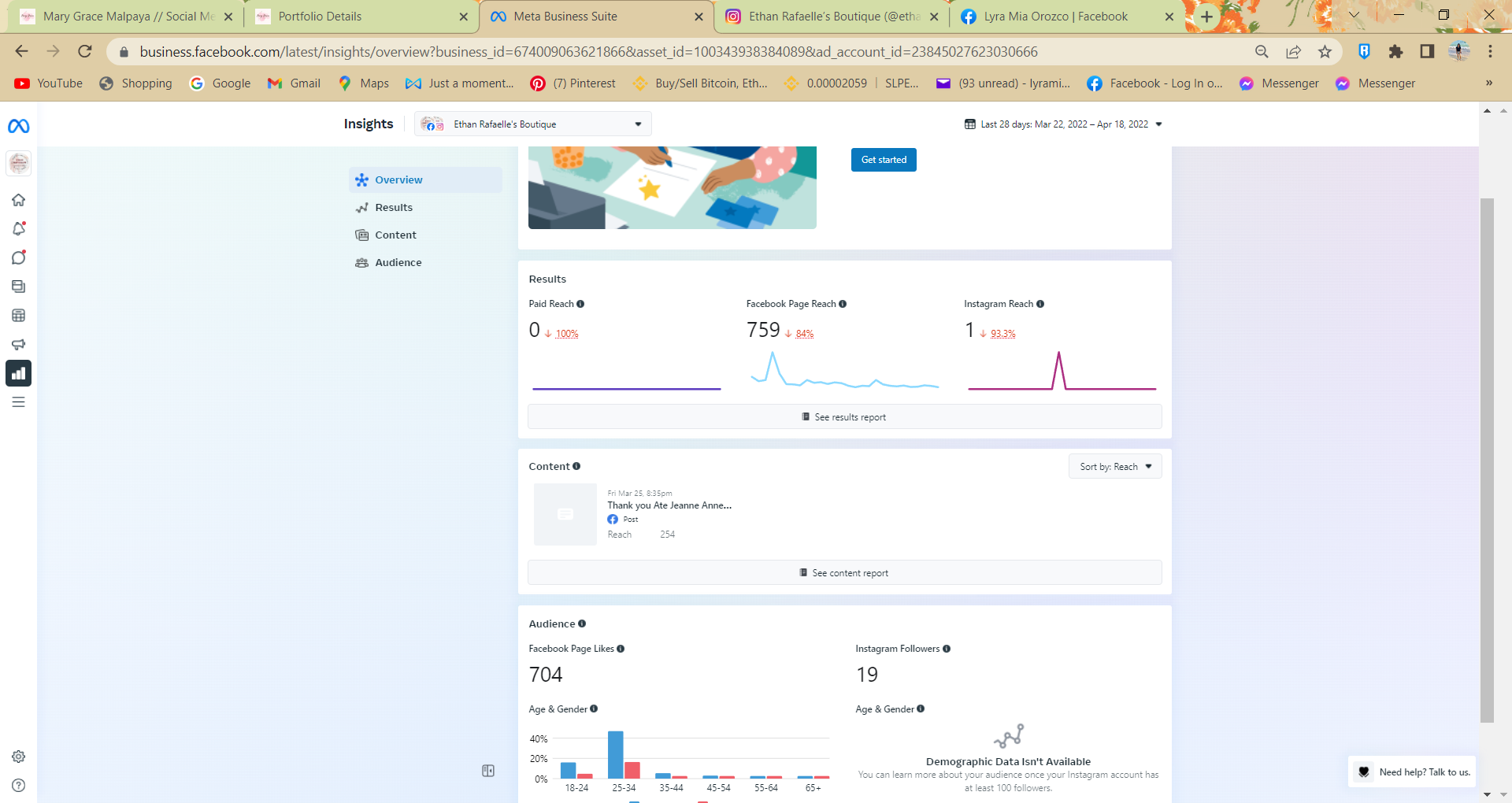Viewport: 1512px width, 803px height.
Task: Switch to Portfolio Details browser tab
Action: (360, 17)
